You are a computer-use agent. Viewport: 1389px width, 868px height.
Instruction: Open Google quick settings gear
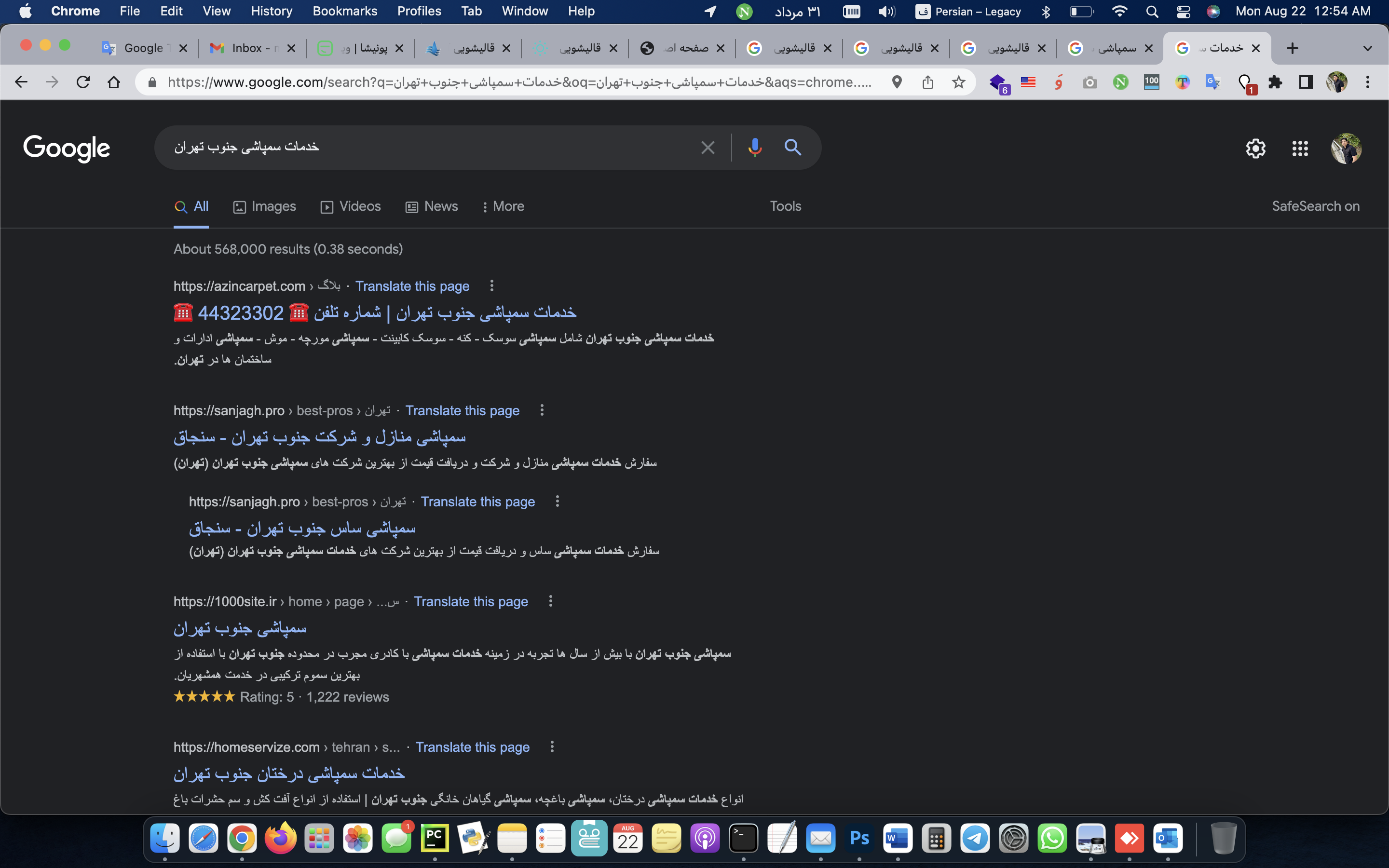[x=1255, y=149]
